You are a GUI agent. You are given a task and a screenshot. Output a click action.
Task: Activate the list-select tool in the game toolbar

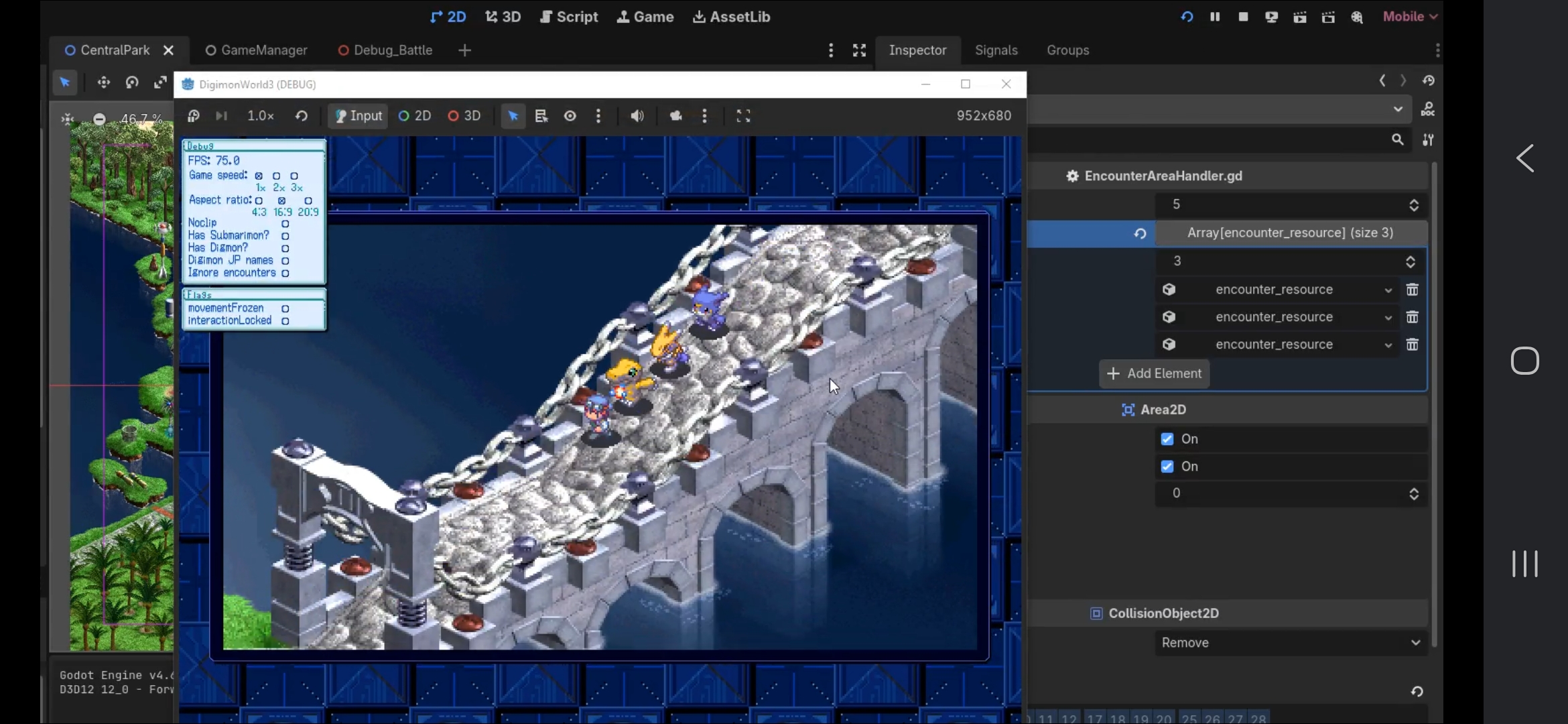[x=541, y=116]
